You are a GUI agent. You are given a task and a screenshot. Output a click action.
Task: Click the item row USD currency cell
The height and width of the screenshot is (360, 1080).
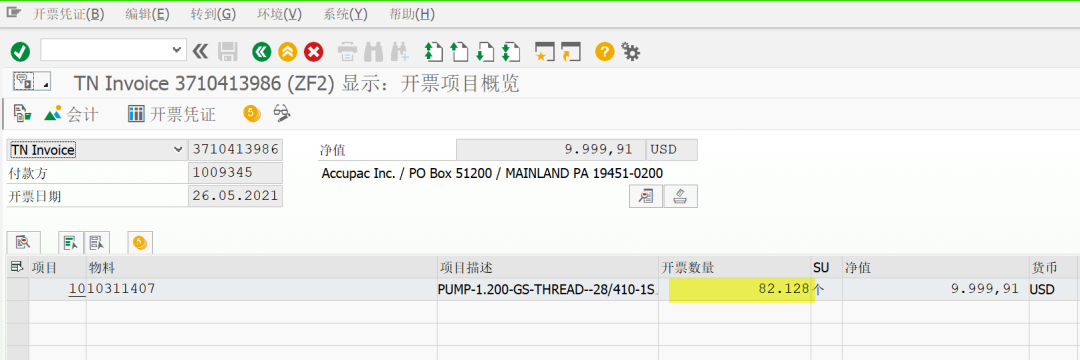[x=1052, y=289]
